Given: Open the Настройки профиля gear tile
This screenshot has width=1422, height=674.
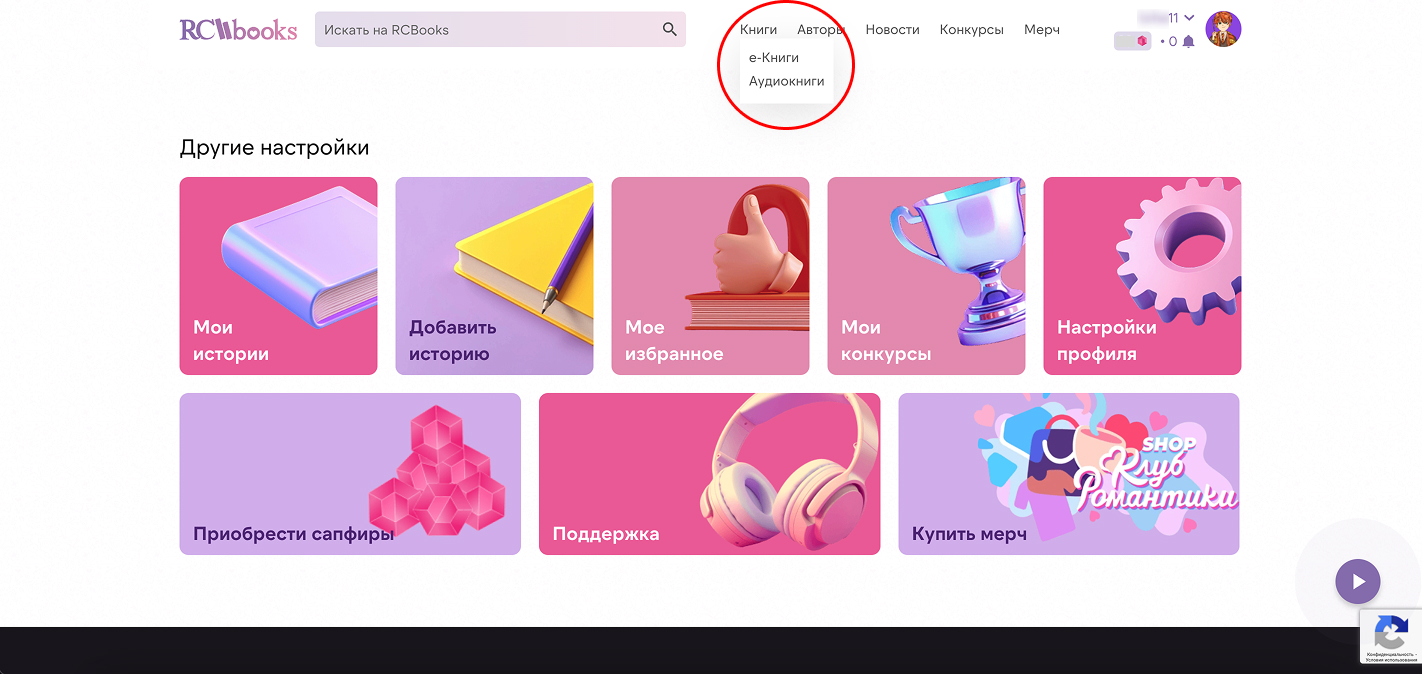Looking at the screenshot, I should pos(1142,276).
